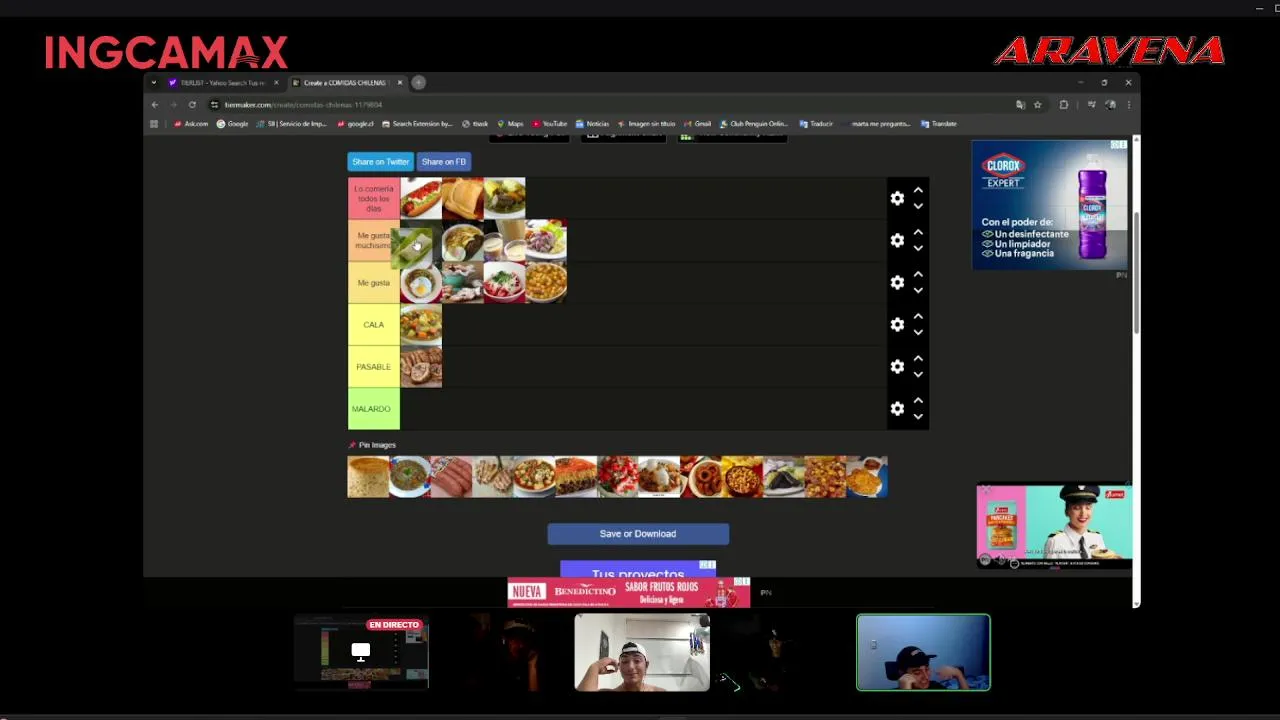Open settings gear for PASABLE row
Screen dimensions: 1280x720
tap(897, 366)
